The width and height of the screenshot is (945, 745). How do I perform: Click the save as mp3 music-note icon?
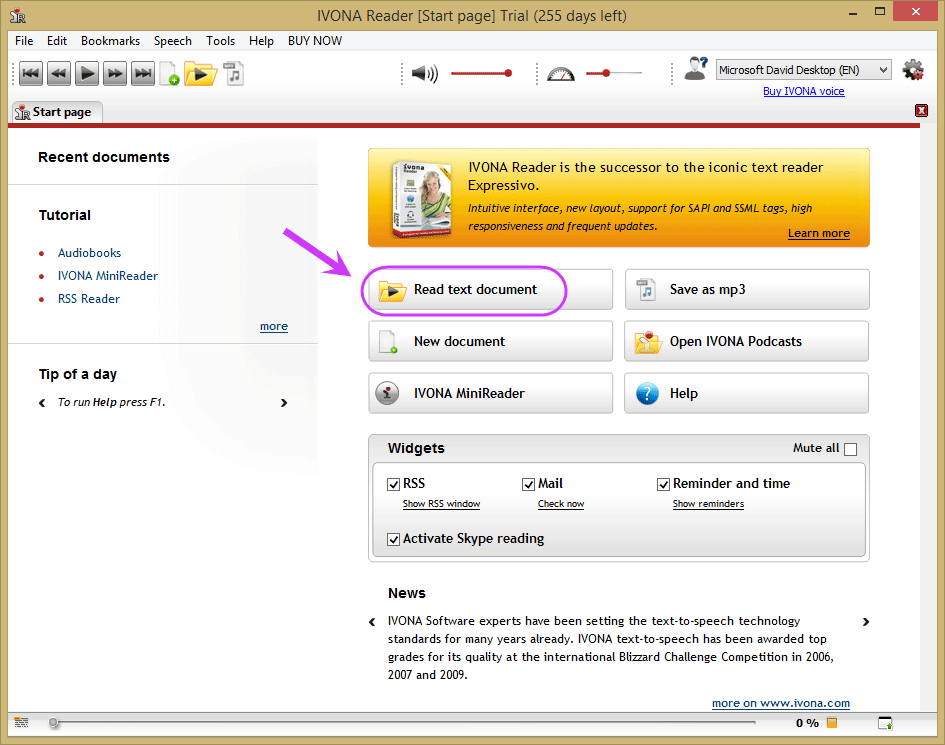234,74
